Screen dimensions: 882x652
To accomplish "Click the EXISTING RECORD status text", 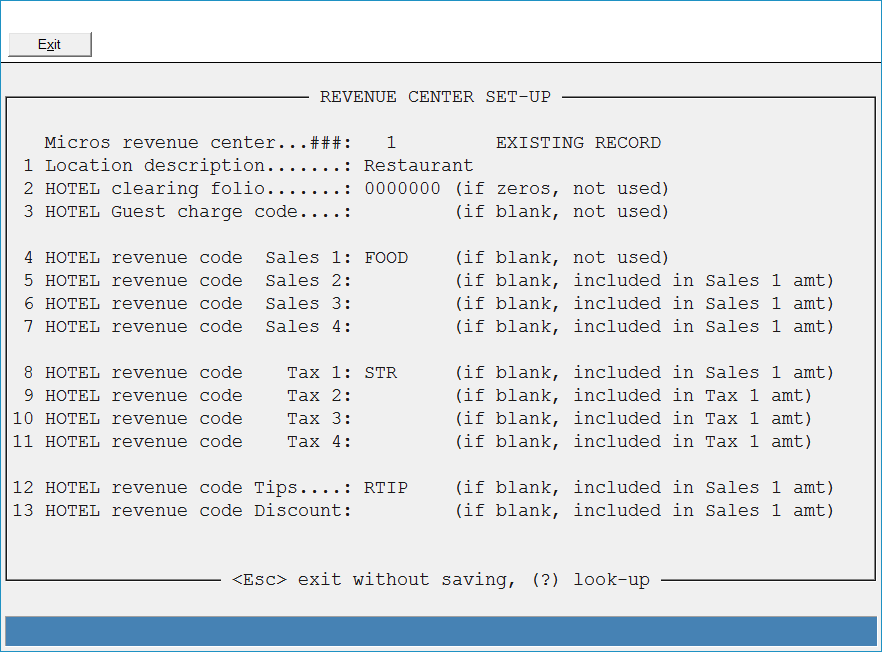I will coord(578,143).
